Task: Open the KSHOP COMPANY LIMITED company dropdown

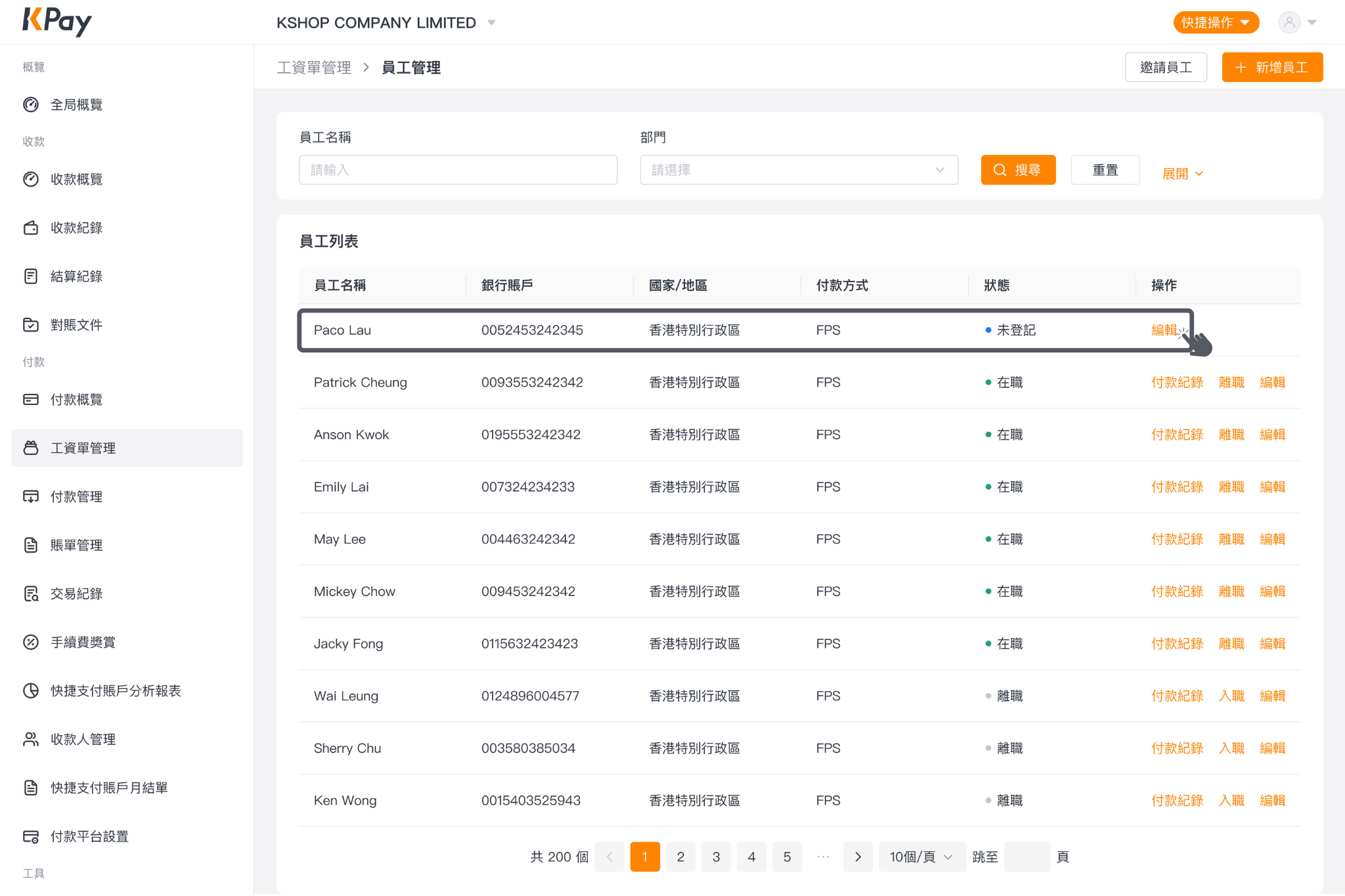Action: coord(386,23)
